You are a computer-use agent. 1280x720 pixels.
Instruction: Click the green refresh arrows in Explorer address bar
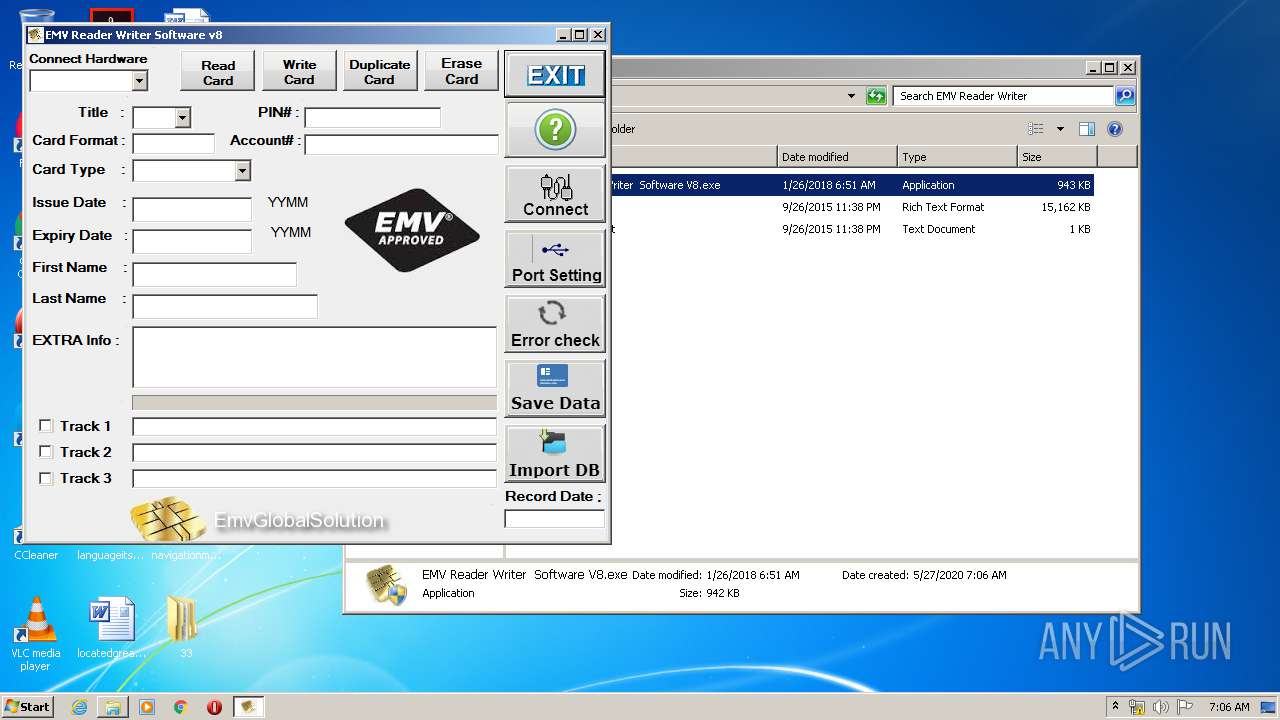pos(876,96)
